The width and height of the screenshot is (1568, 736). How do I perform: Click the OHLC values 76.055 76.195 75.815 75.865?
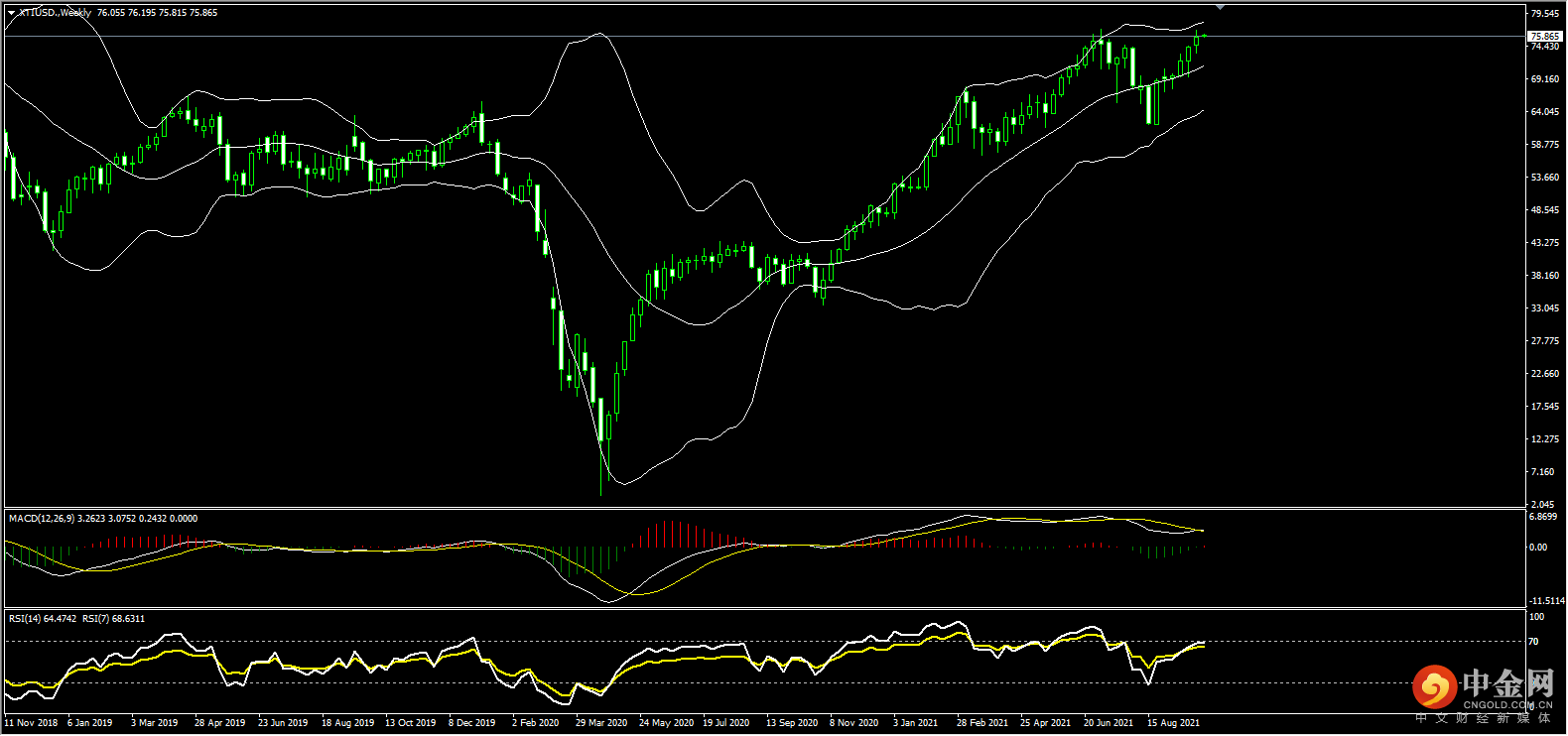[157, 13]
